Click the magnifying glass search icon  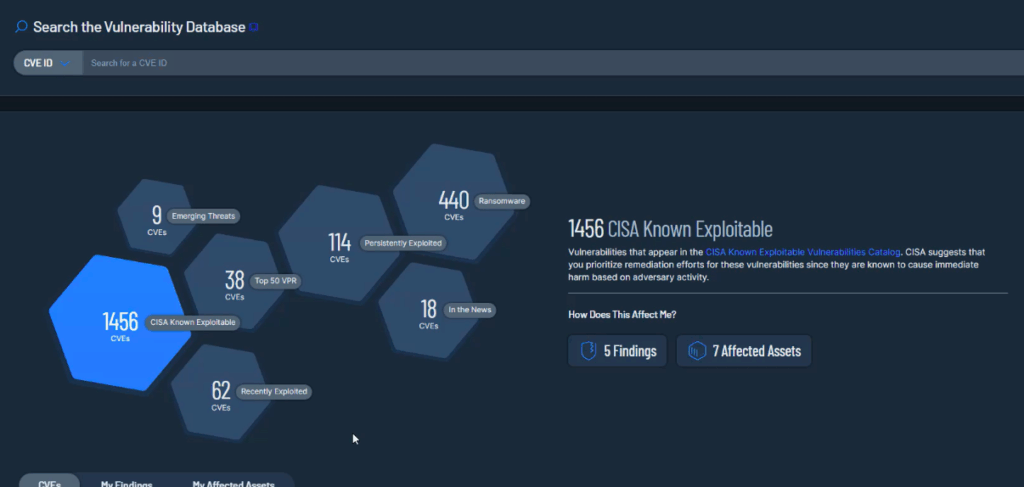(21, 27)
